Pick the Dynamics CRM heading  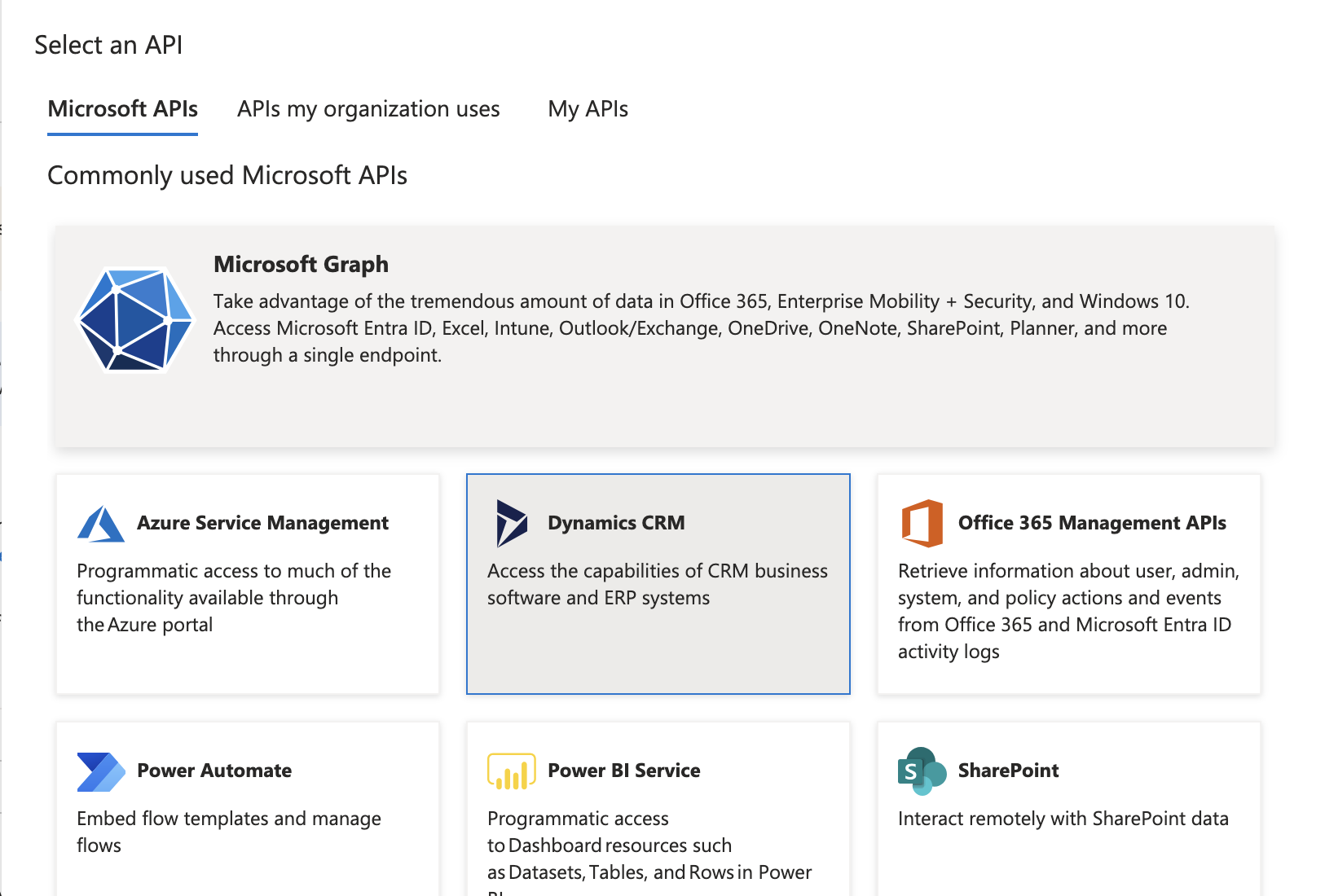(616, 523)
